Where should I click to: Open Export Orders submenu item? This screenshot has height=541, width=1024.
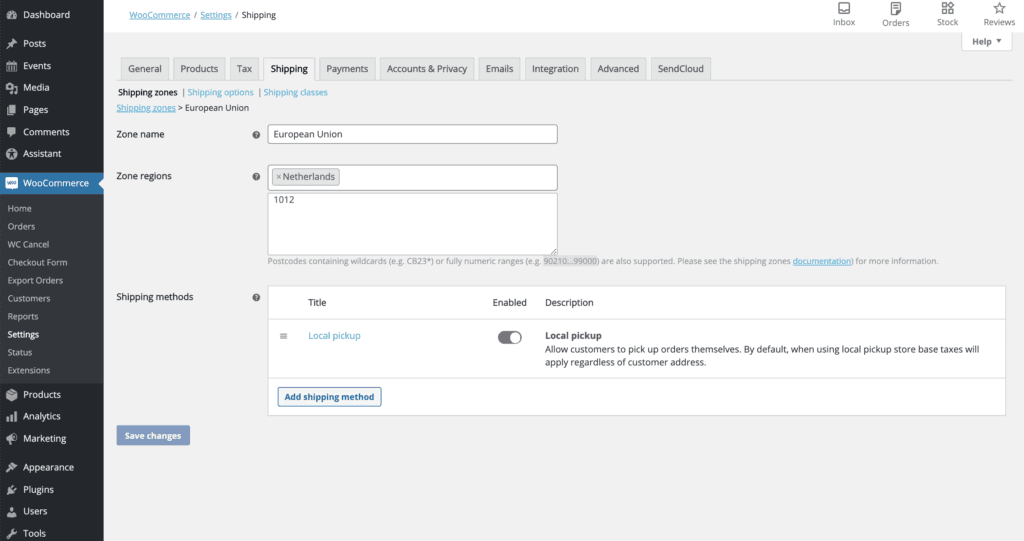[35, 280]
